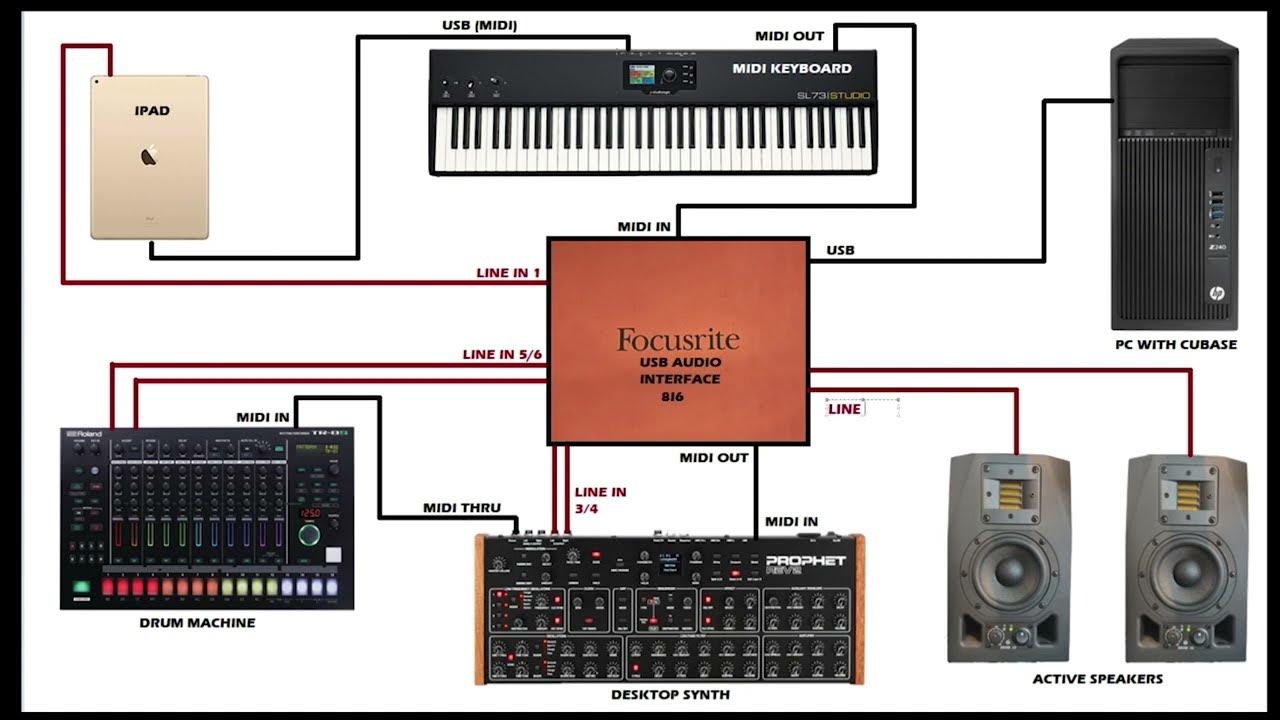Click the "MIDI OUT" label above the keyboard

pos(790,36)
